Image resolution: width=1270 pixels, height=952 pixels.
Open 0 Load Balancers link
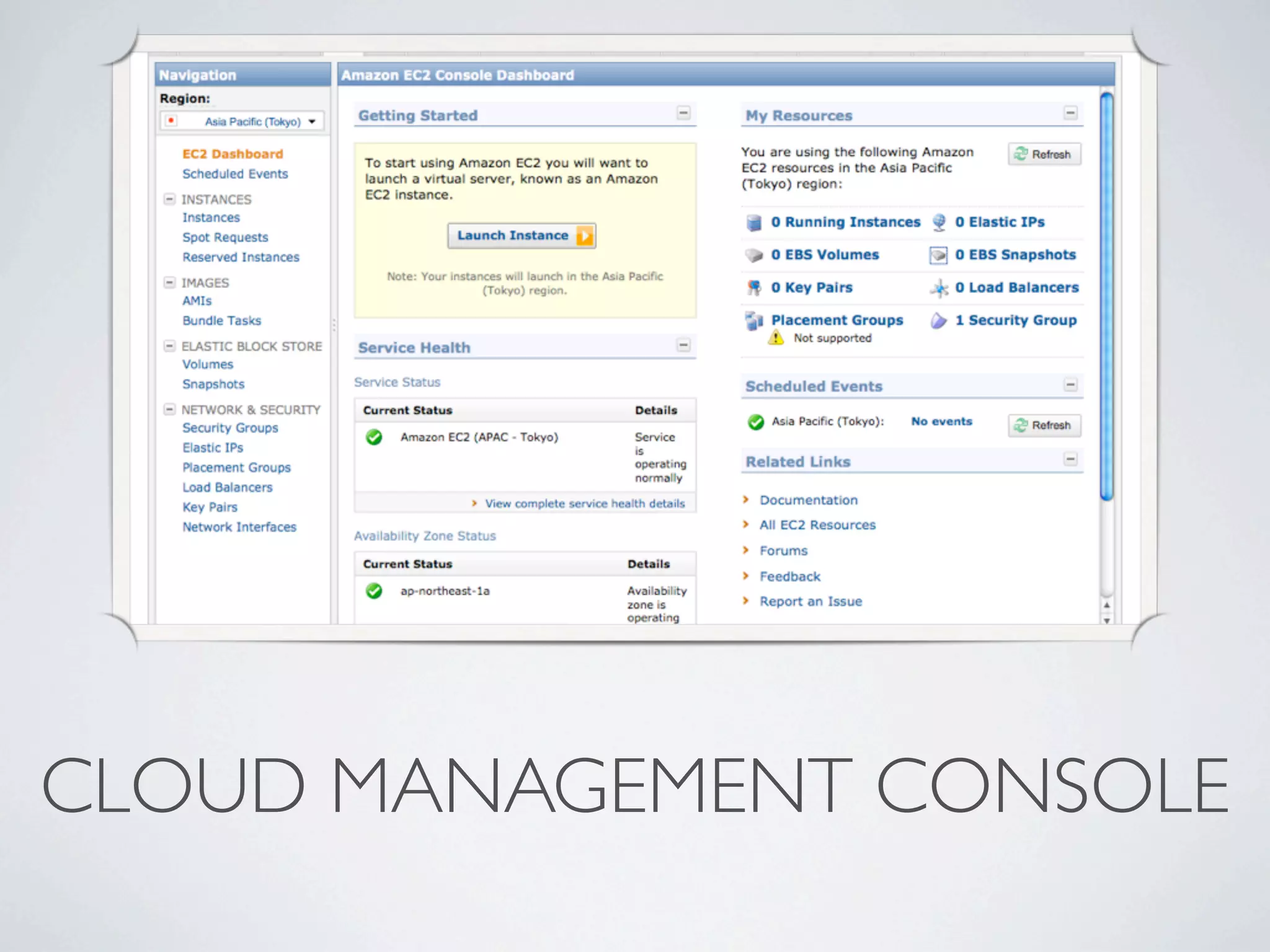click(1017, 288)
